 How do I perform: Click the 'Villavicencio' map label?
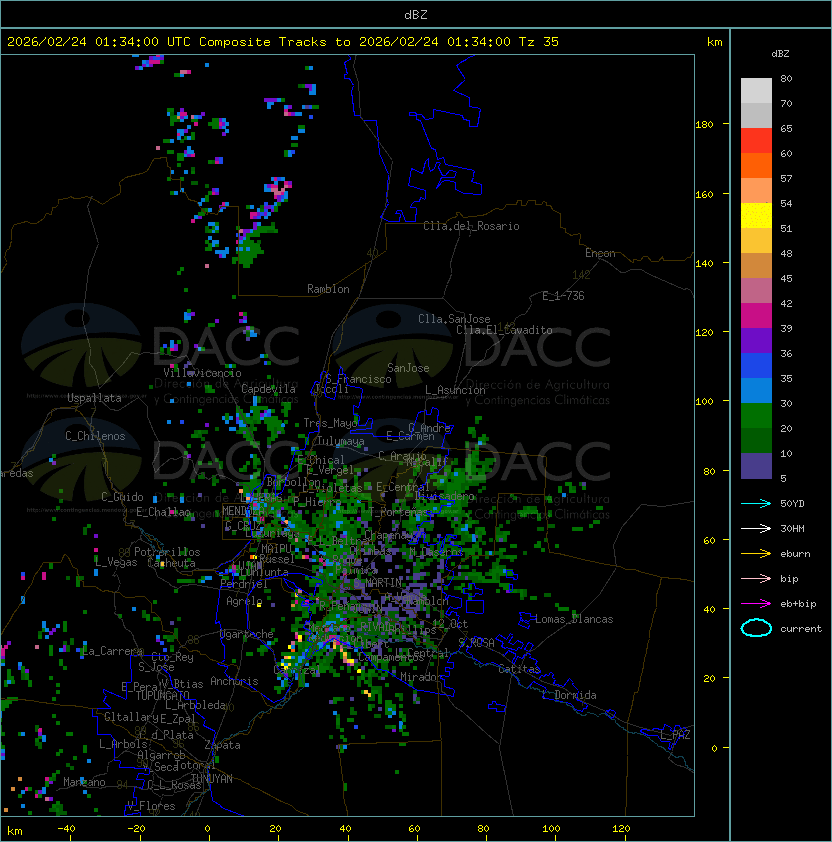click(x=202, y=373)
